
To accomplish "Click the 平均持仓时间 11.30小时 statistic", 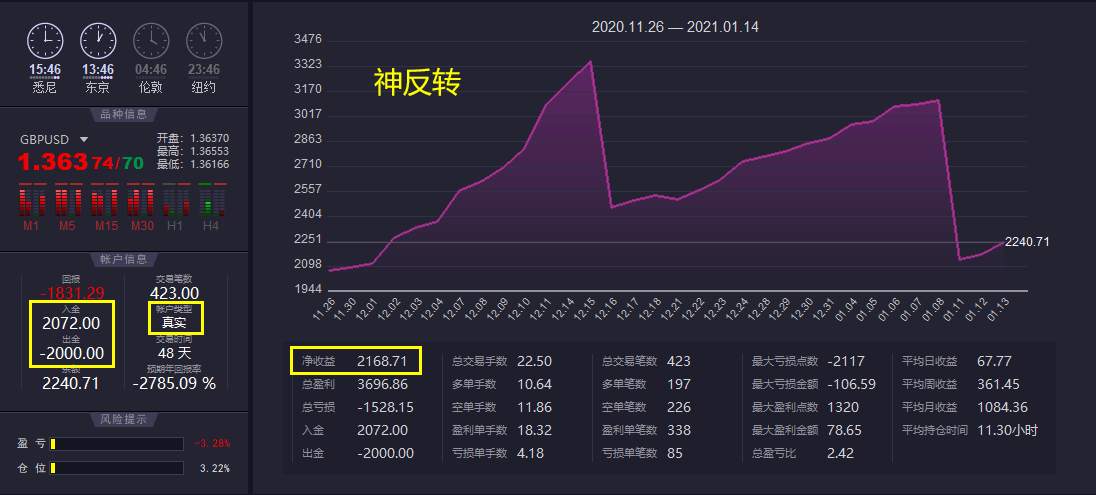I will coord(969,430).
